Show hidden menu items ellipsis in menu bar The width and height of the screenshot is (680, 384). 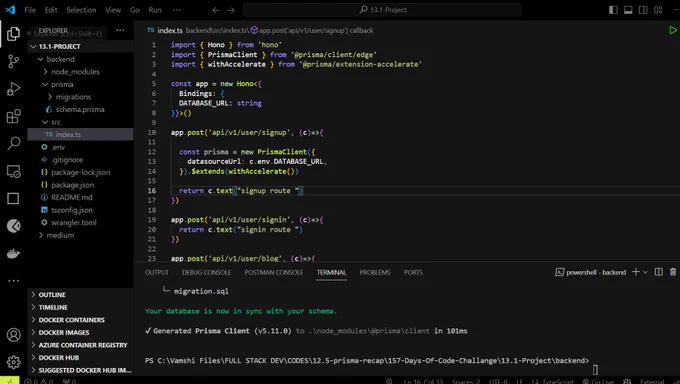177,10
